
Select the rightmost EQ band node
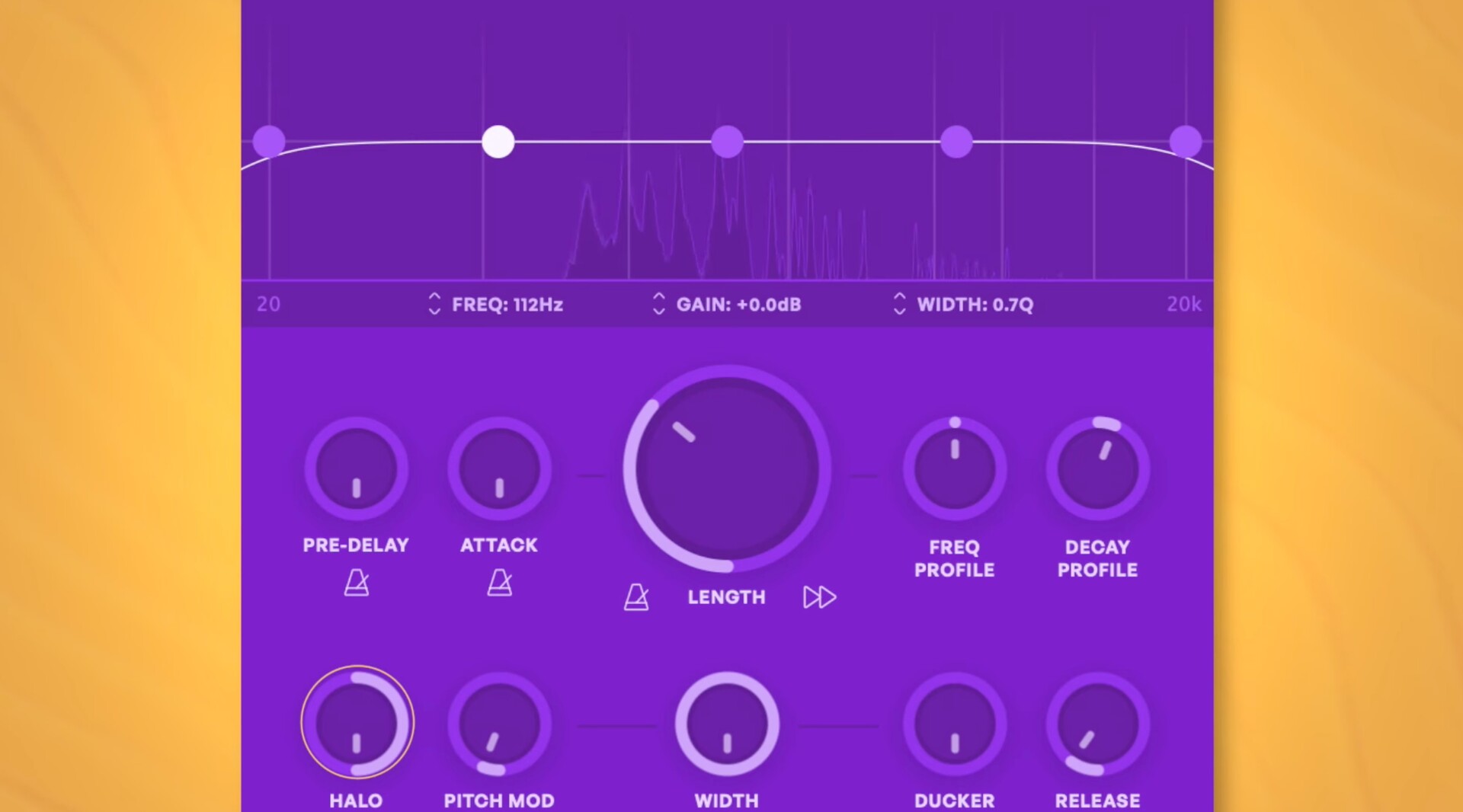[1185, 142]
